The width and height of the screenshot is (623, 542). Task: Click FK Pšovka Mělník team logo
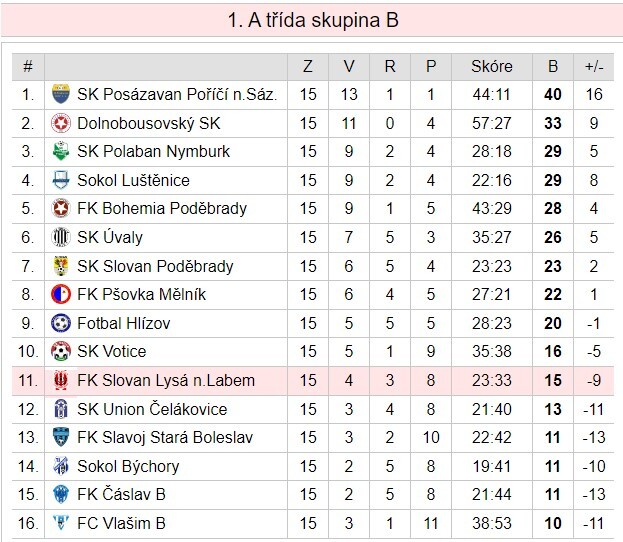point(61,294)
